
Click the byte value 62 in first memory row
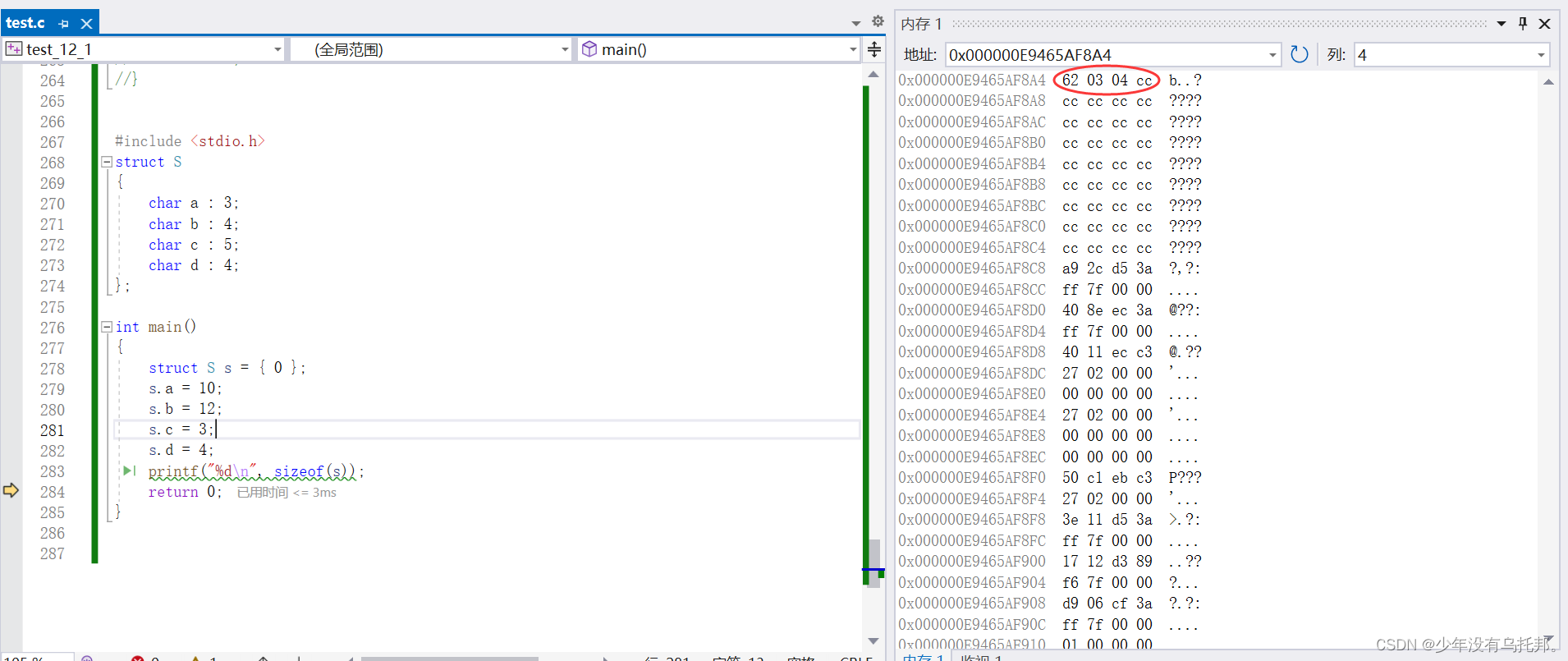1071,80
